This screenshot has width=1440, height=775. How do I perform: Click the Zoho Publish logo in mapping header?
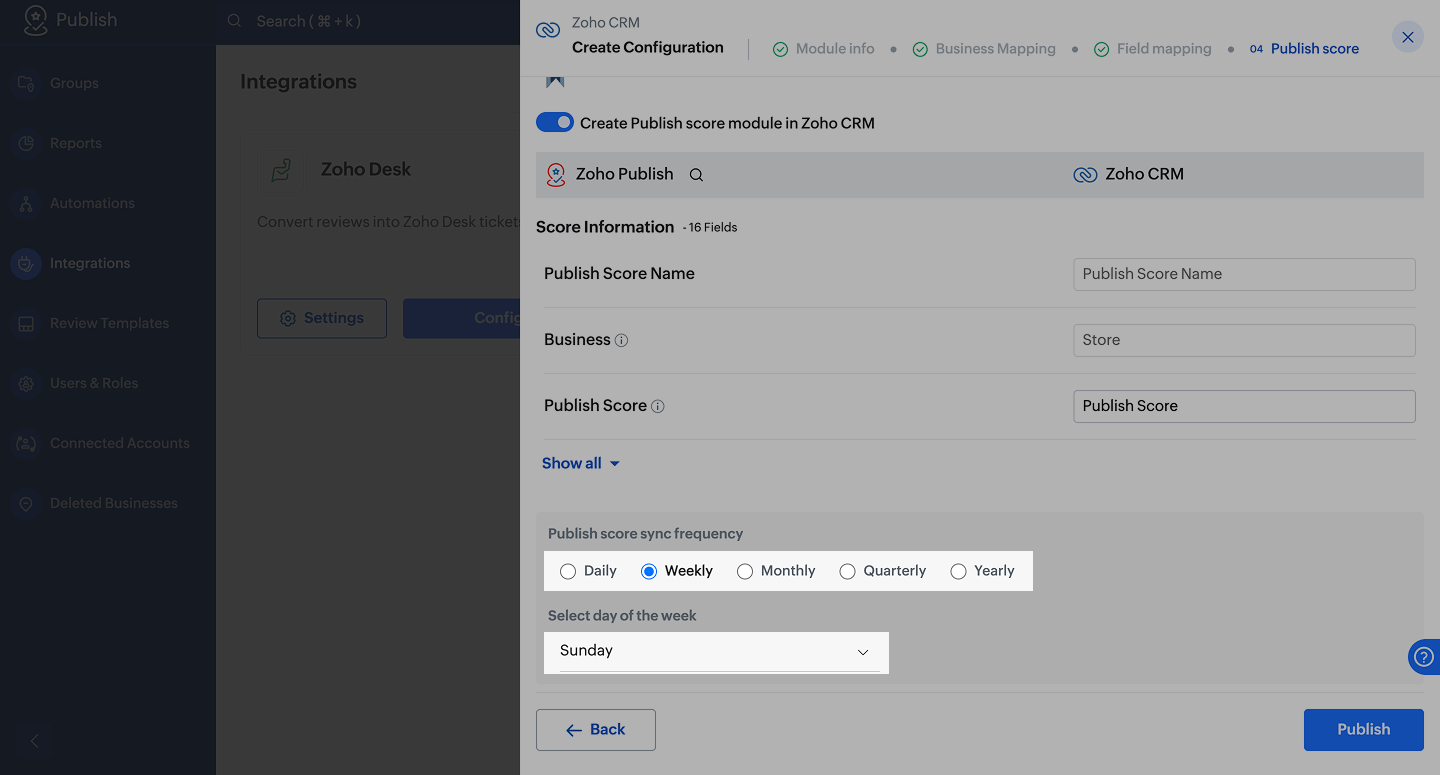click(556, 174)
